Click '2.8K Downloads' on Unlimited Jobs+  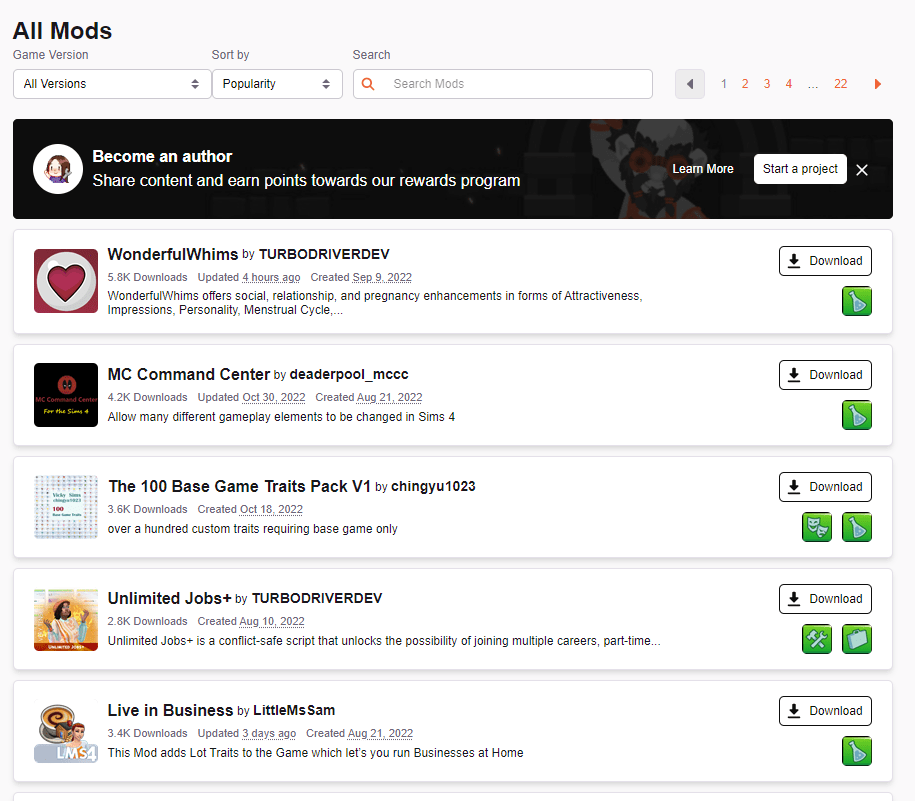point(148,621)
